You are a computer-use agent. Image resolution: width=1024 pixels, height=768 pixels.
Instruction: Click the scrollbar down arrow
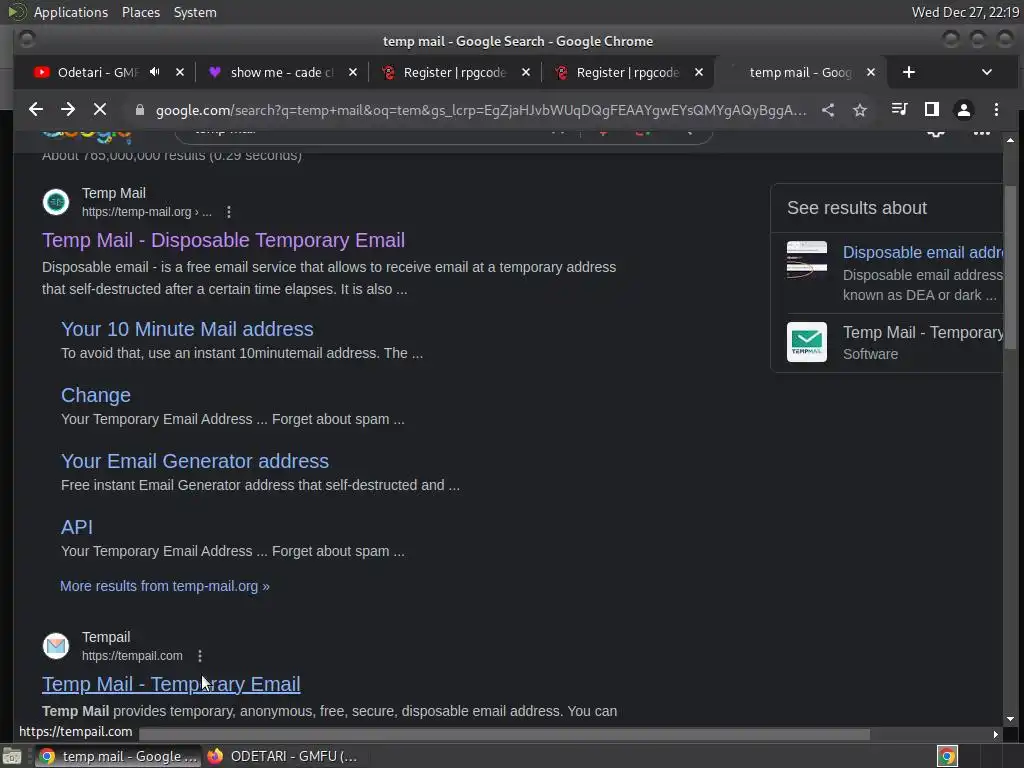point(1010,719)
